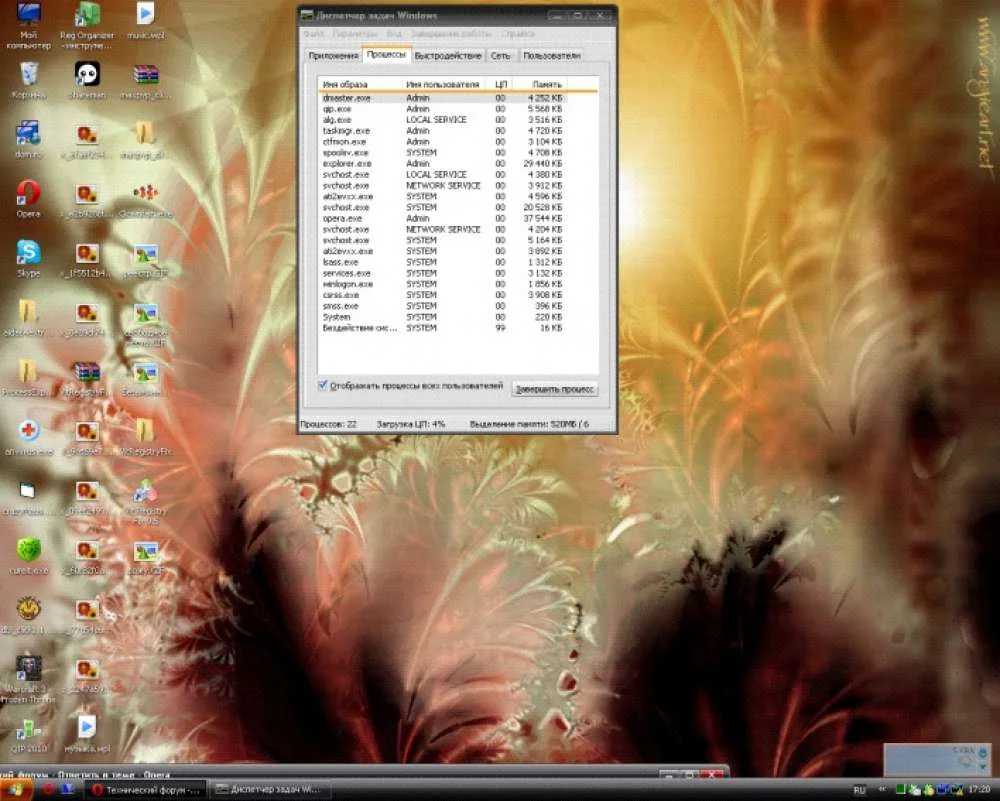Click the 'Завершить процесс' button
1000x801 pixels.
tap(554, 389)
